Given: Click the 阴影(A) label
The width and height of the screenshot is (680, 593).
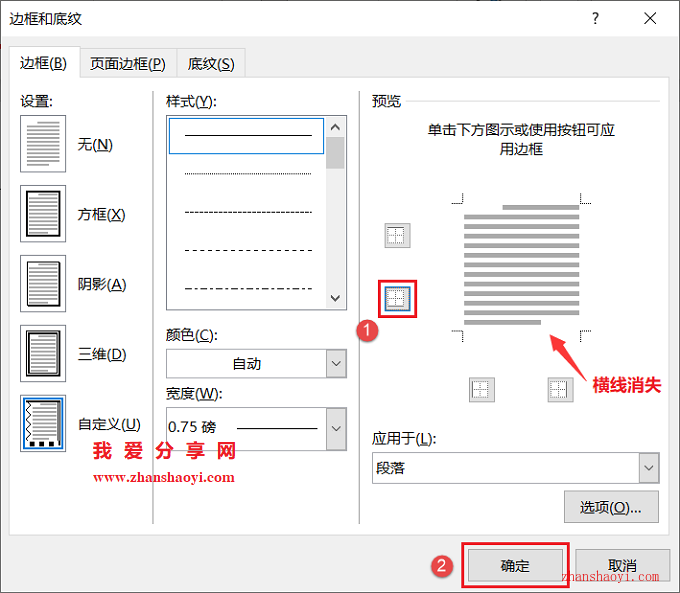Looking at the screenshot, I should (102, 284).
